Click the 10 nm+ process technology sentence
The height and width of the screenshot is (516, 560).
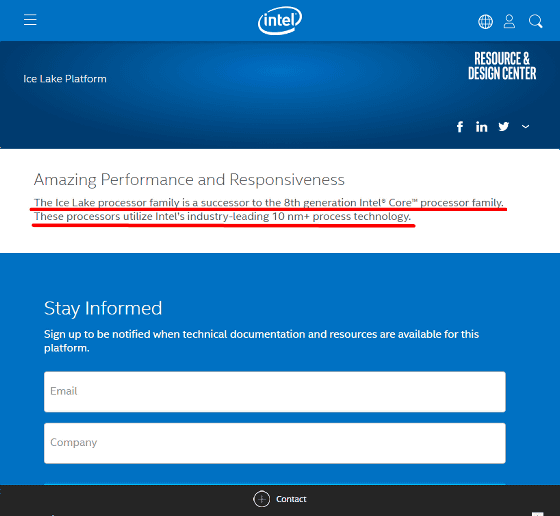pyautogui.click(x=222, y=216)
